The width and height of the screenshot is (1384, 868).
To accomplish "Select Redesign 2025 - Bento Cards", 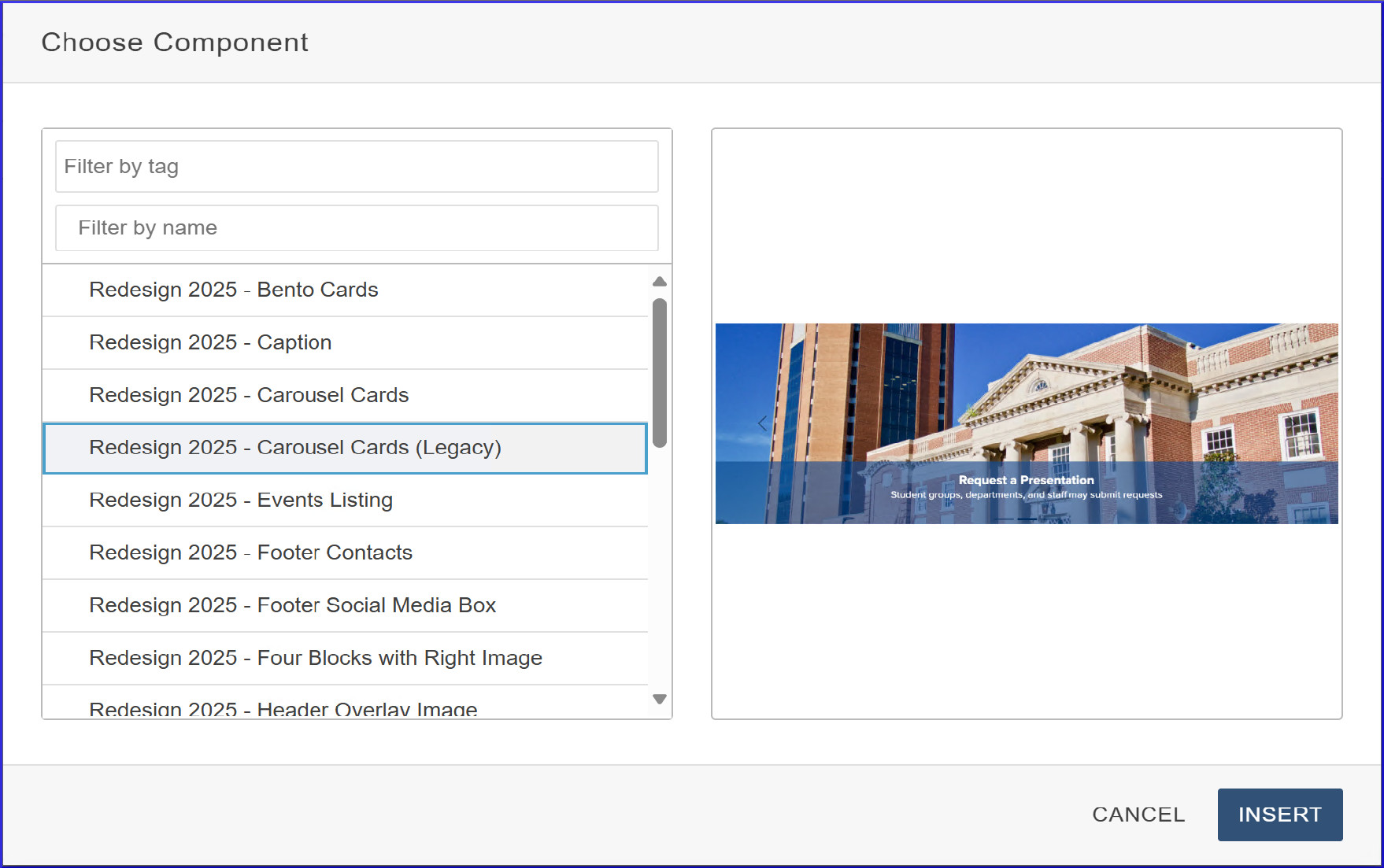I will [x=234, y=290].
